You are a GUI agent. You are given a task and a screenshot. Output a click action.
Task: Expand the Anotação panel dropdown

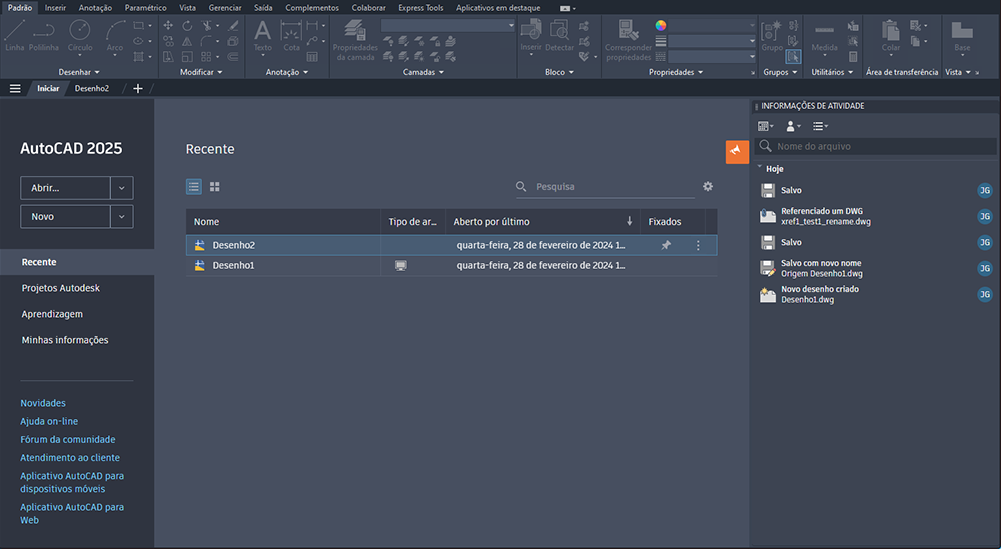(287, 72)
